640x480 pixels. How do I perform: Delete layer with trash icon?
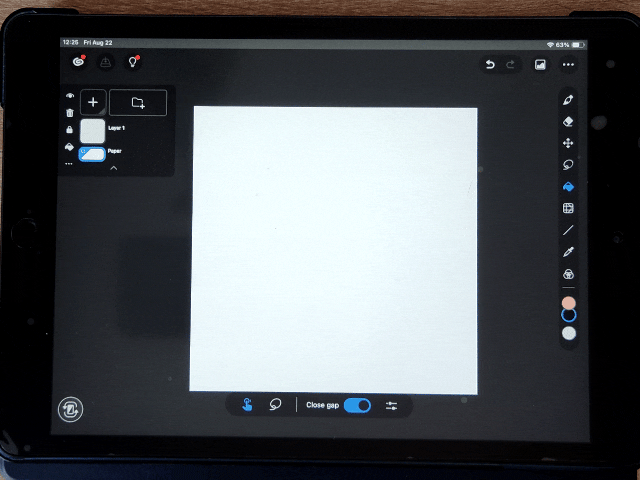[x=70, y=113]
